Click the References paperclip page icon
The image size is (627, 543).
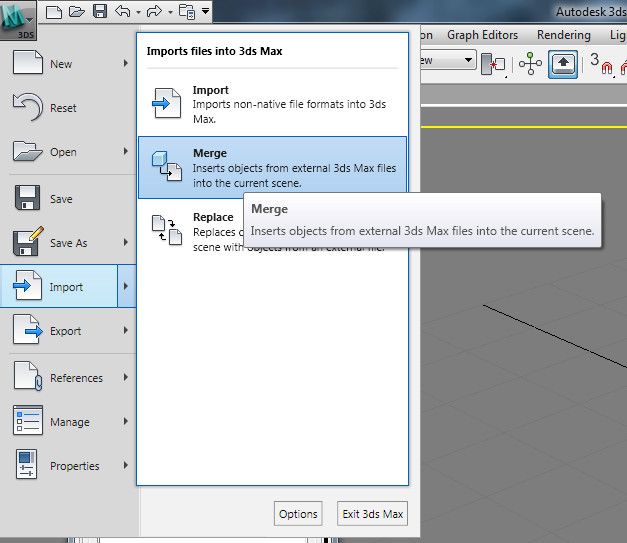(x=28, y=376)
